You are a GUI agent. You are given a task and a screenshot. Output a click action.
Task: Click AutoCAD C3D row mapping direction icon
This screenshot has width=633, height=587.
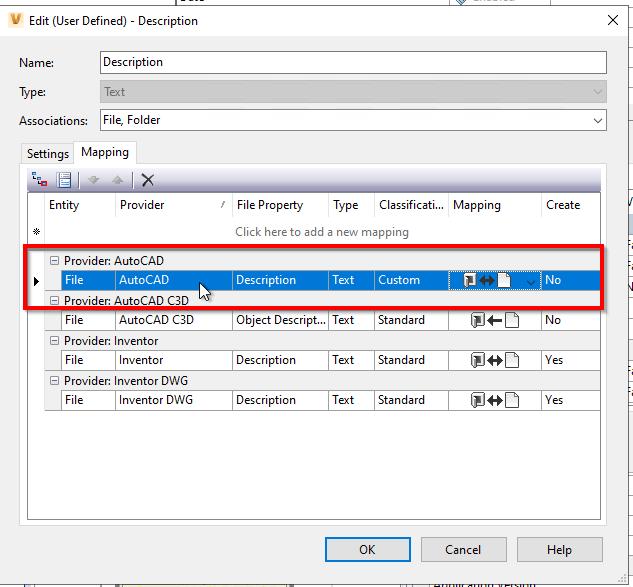pos(495,321)
